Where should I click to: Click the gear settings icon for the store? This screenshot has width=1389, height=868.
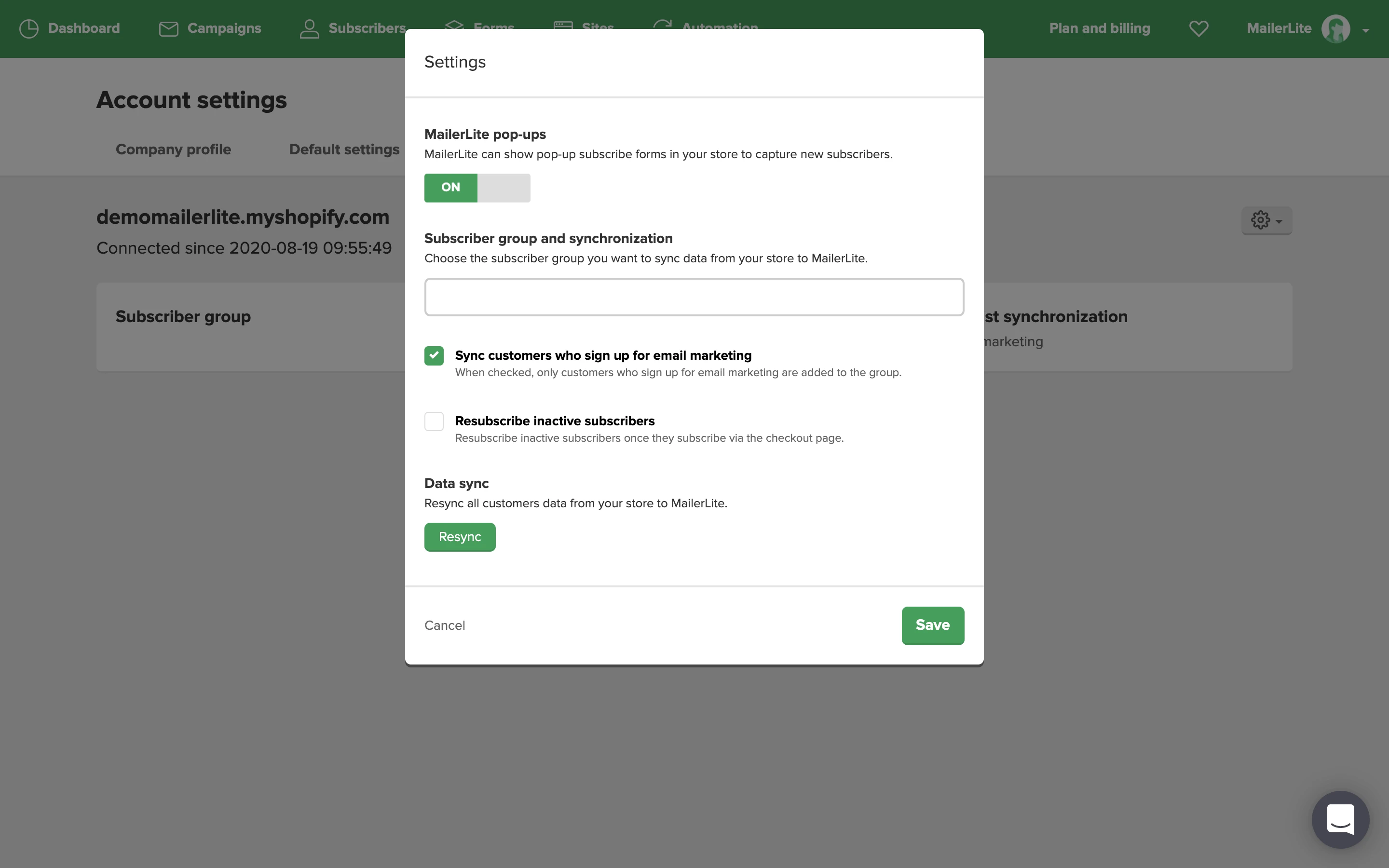(x=1260, y=220)
